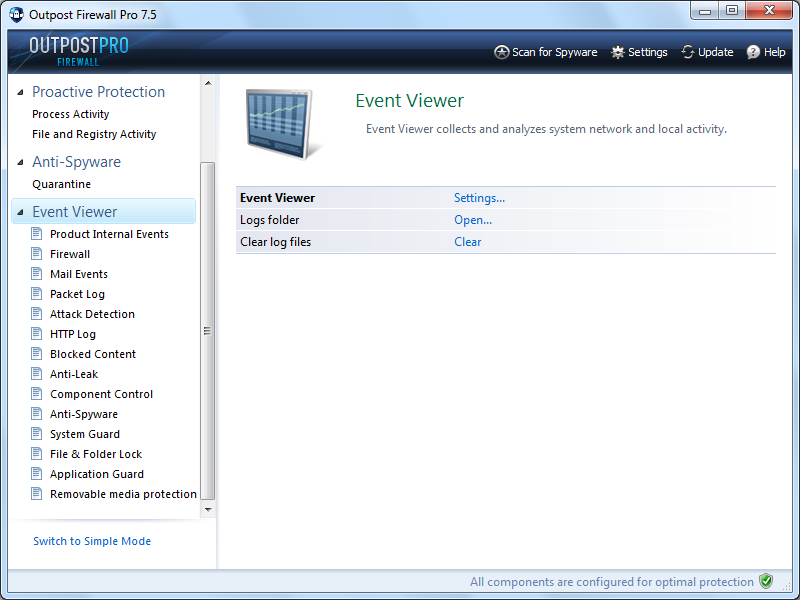Open Settings via the gear icon
Viewport: 800px width, 600px height.
coord(618,52)
